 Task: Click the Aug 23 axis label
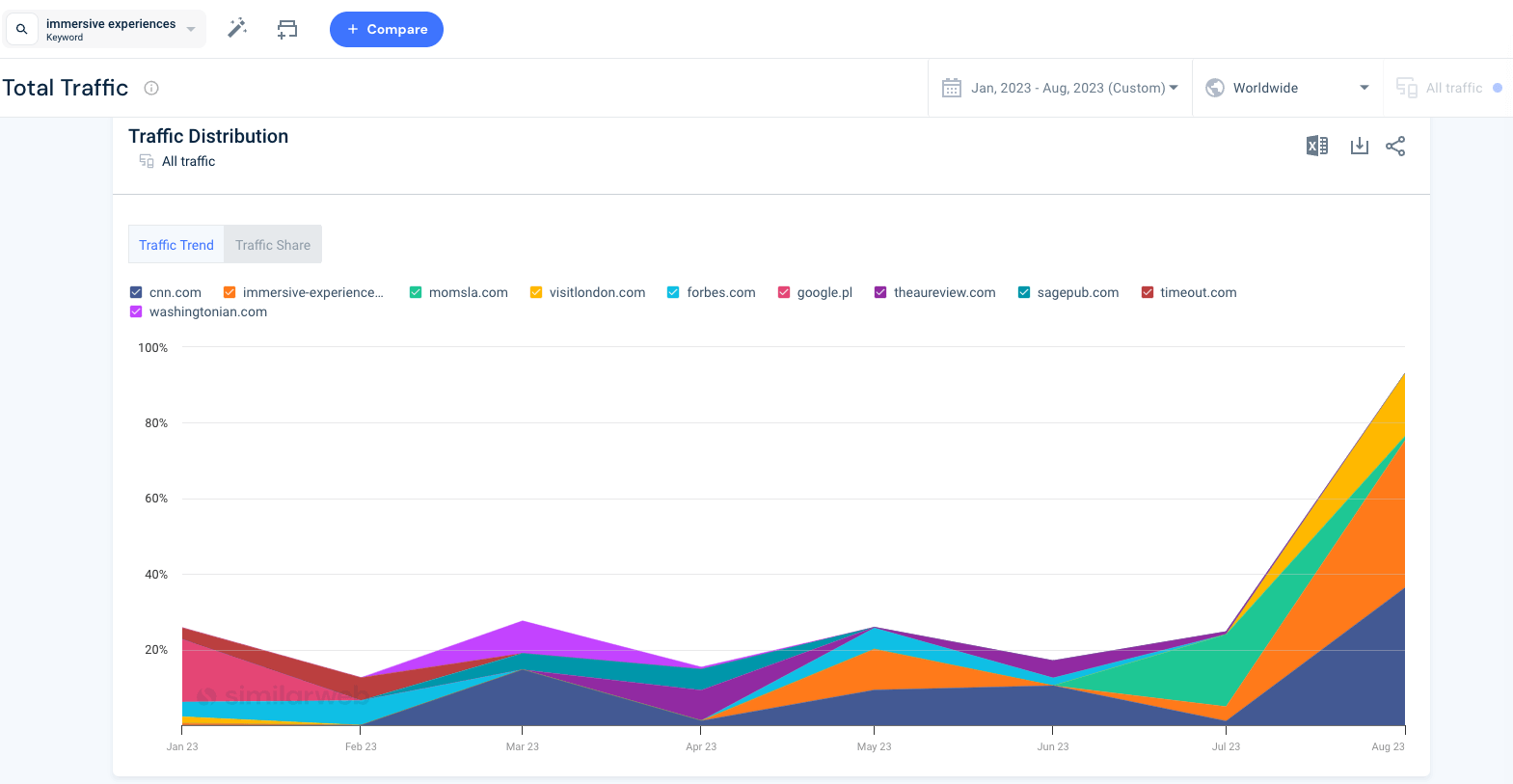click(1388, 746)
